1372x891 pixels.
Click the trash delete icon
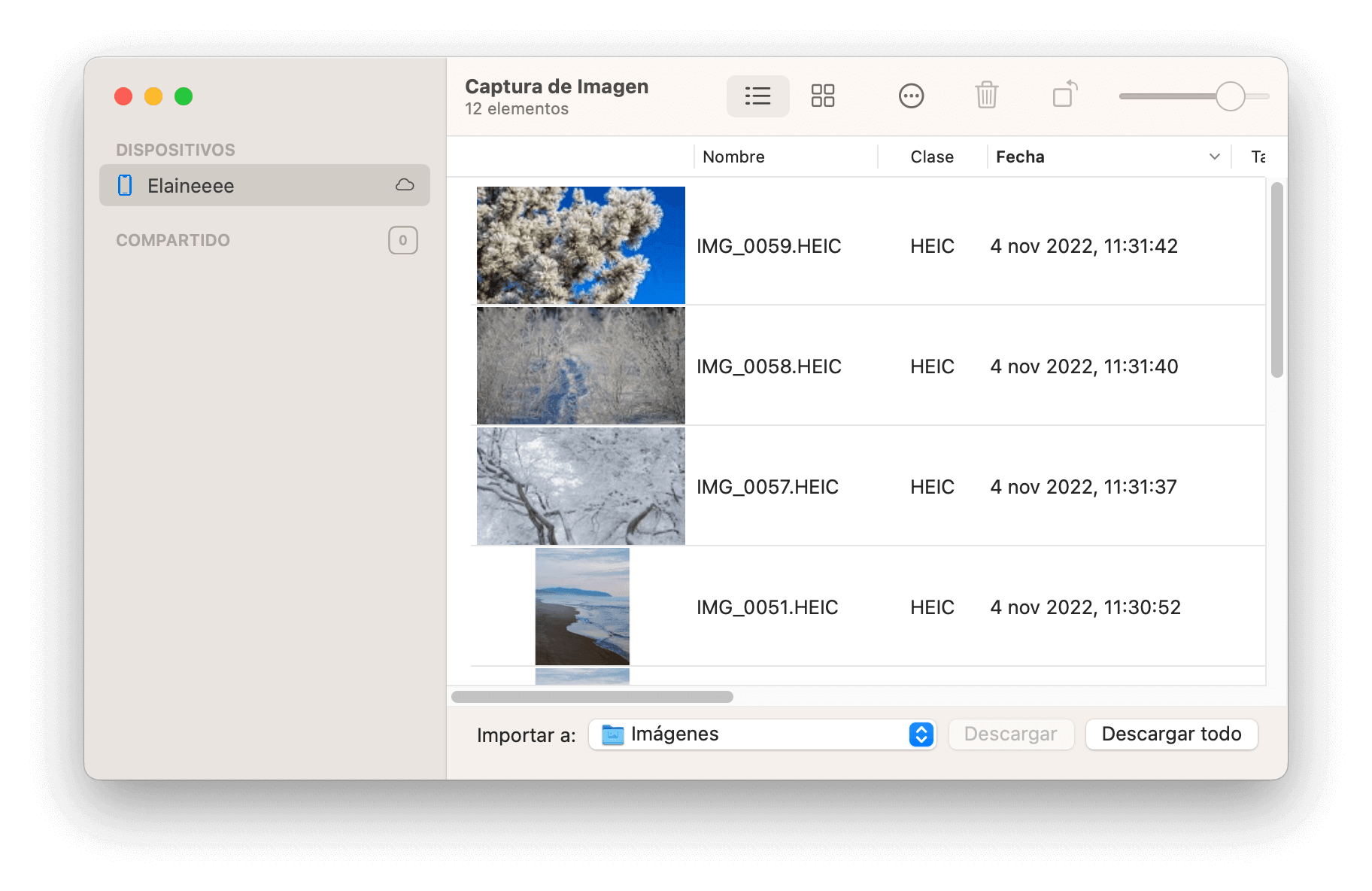[986, 96]
